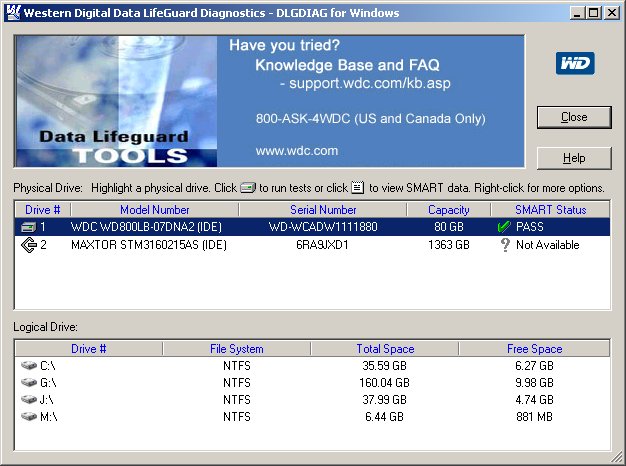Viewport: 626px width, 466px height.
Task: Sort by Capacity column header
Action: [x=449, y=210]
